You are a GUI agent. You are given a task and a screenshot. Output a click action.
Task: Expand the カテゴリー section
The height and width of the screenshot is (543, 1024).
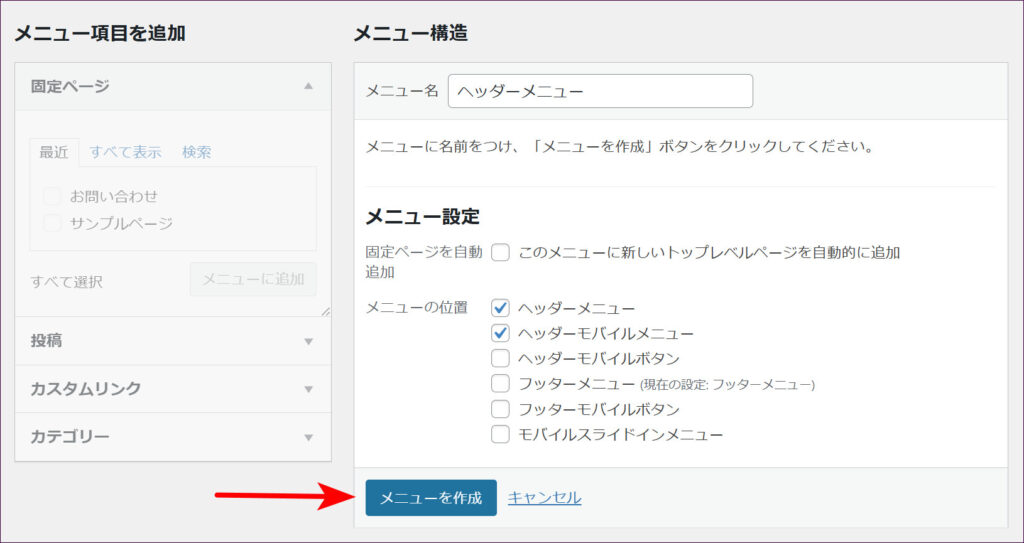[308, 437]
